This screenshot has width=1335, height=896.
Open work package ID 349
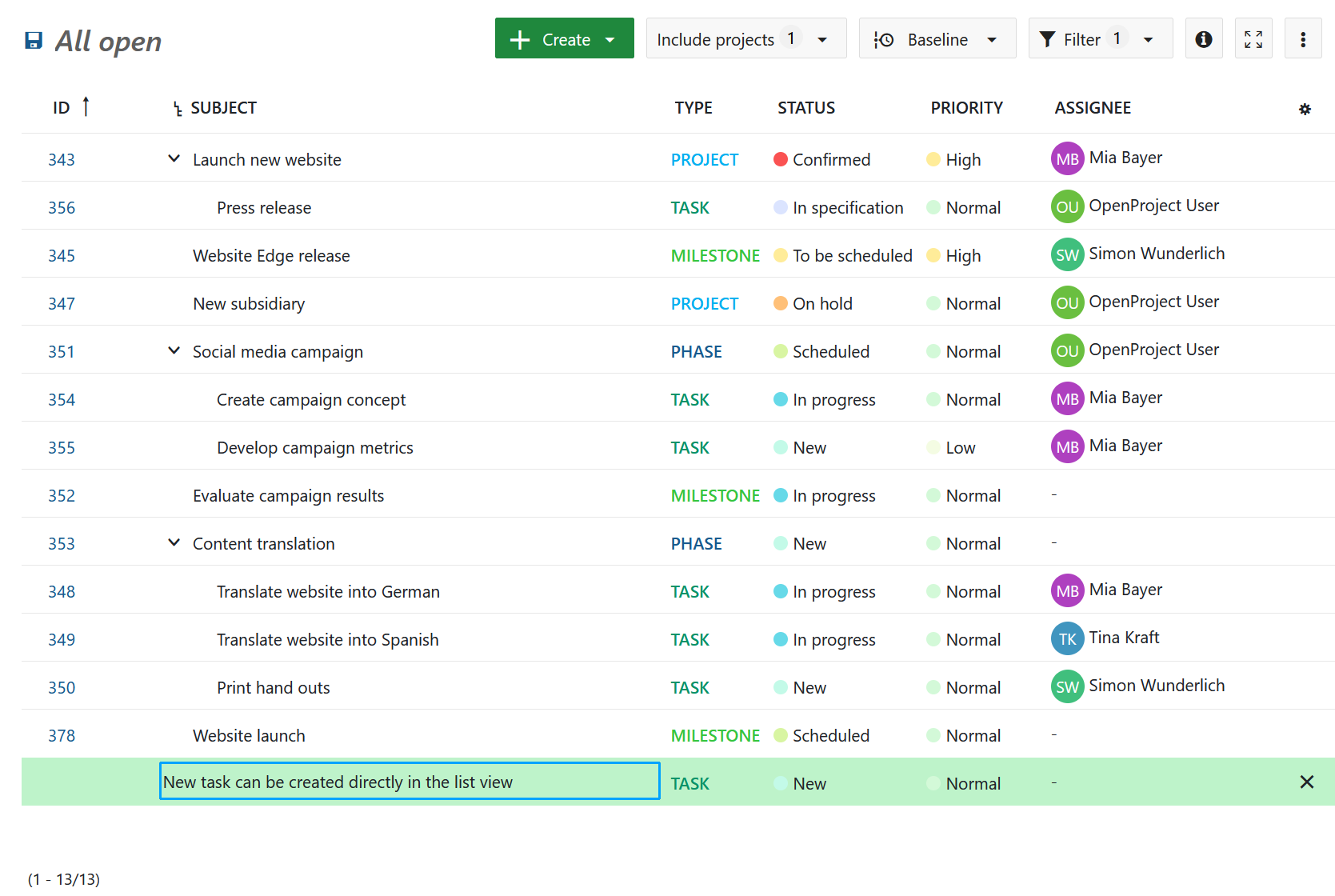pyautogui.click(x=62, y=640)
